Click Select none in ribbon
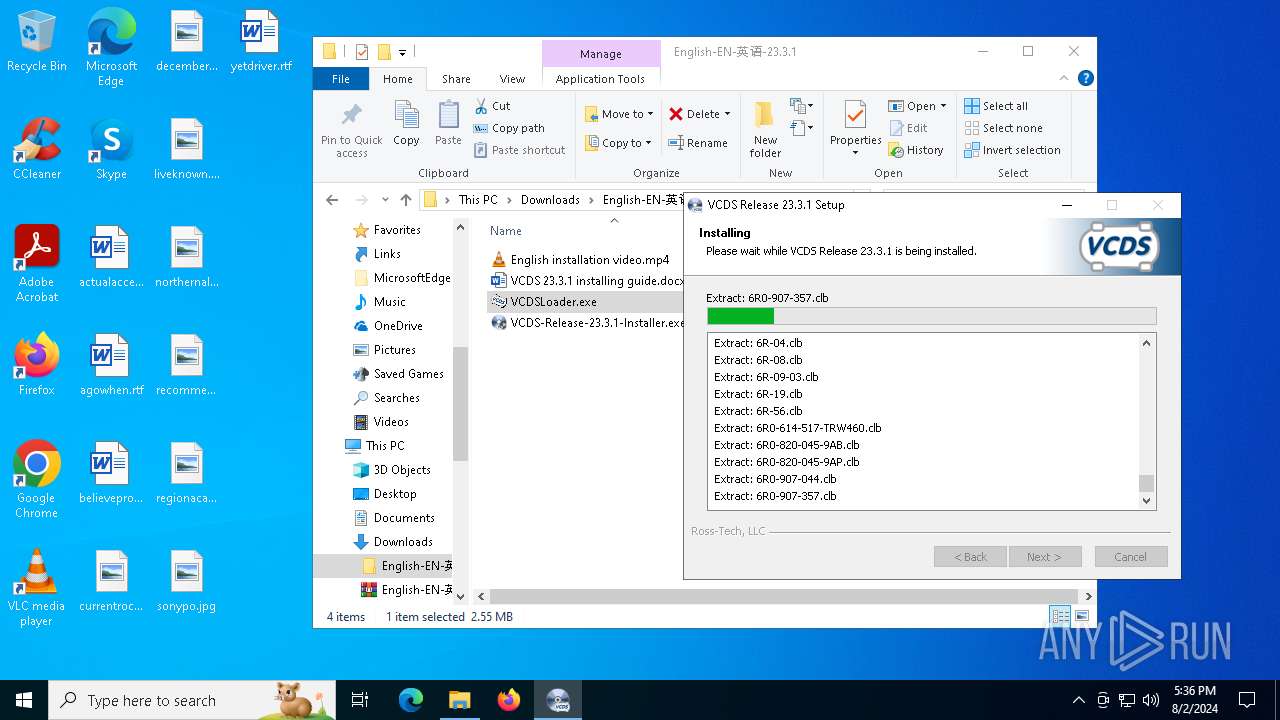The image size is (1280, 720). coord(1003,128)
